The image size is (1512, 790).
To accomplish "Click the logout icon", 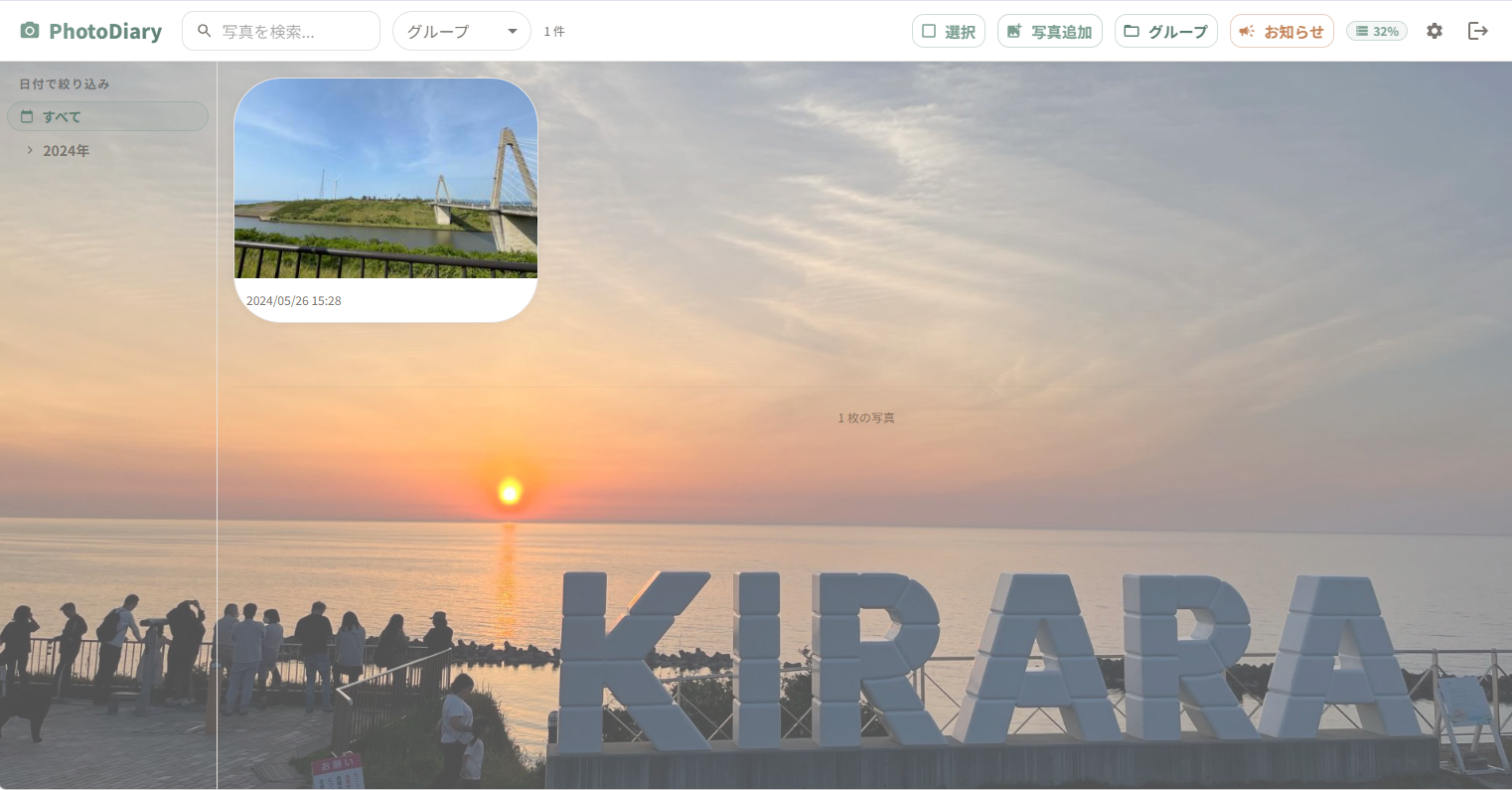I will 1478,31.
